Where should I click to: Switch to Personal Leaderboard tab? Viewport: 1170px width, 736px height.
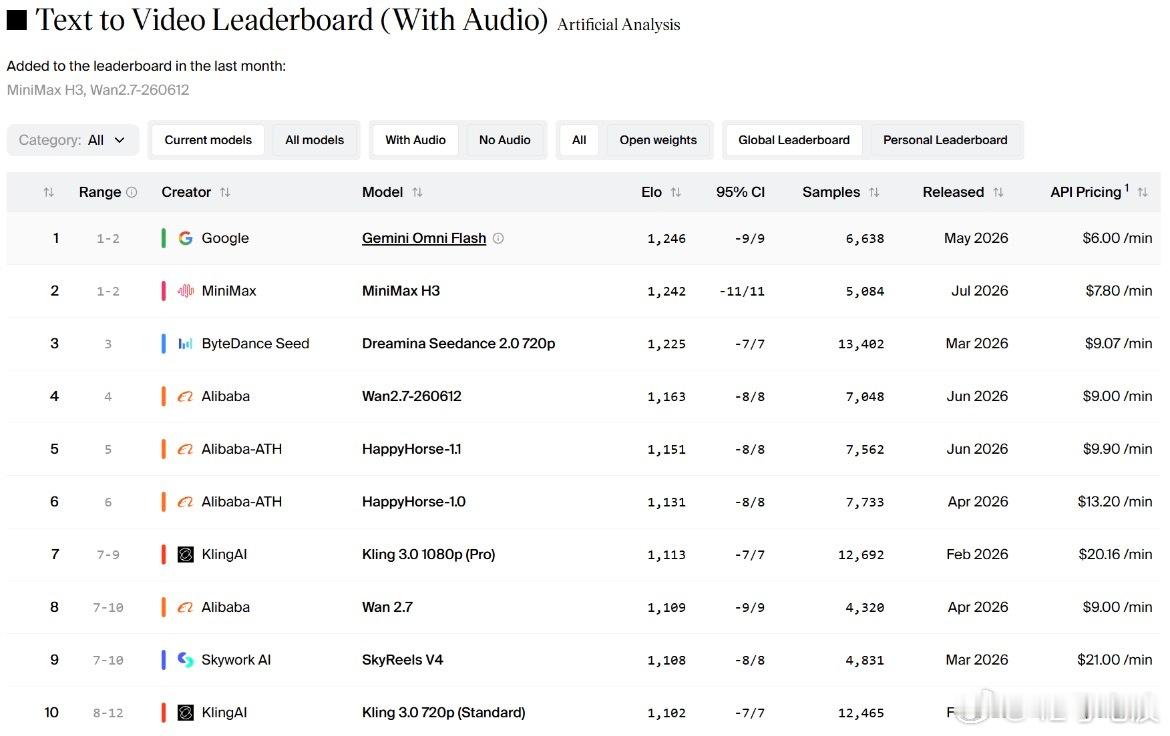945,140
